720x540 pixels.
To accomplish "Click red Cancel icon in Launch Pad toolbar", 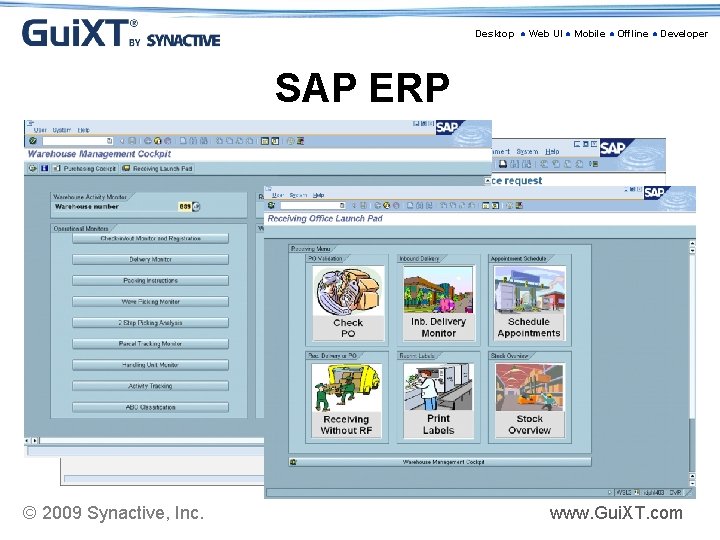I will 396,205.
